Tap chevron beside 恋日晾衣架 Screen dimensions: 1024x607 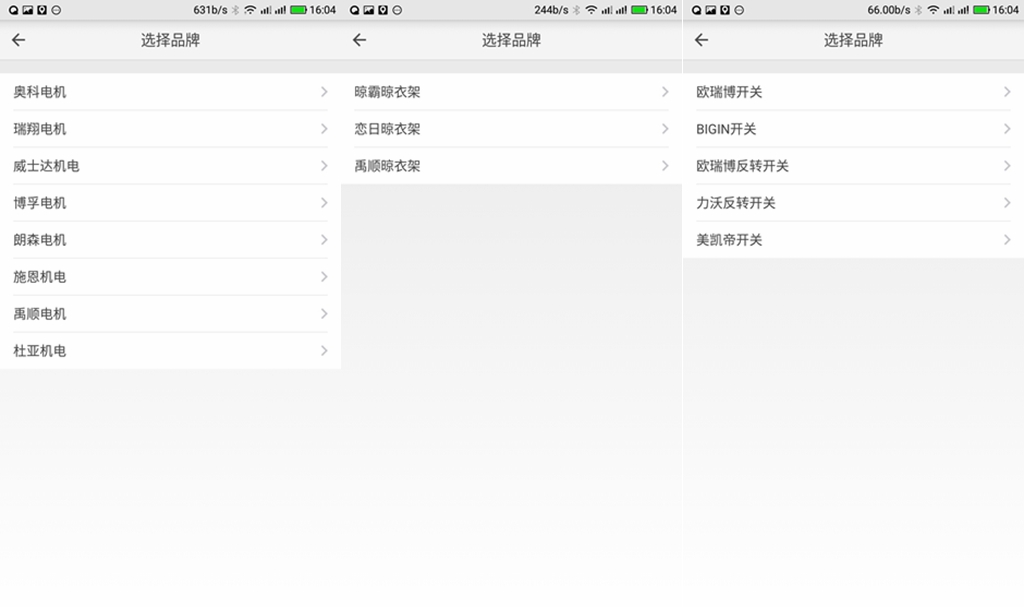[665, 129]
